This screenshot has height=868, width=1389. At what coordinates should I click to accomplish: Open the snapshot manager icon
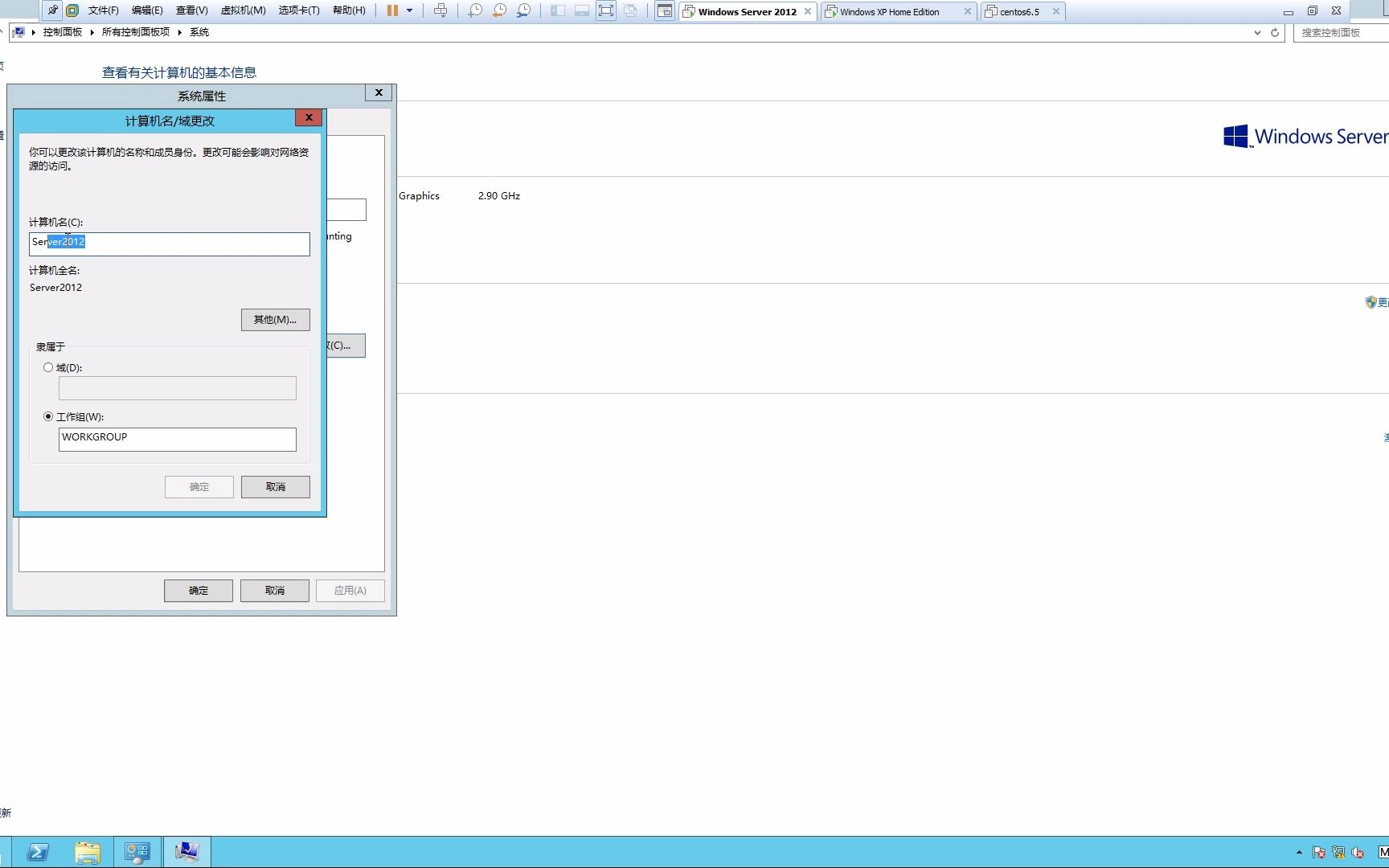523,10
